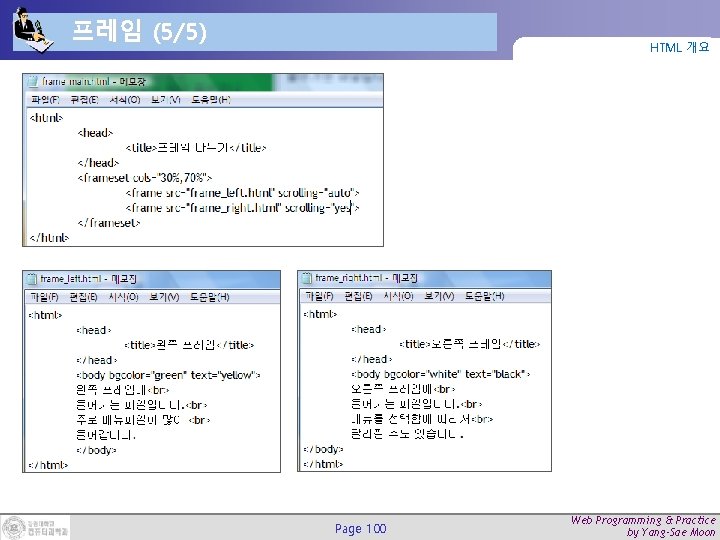
Task: Click opening <html> tag in frame_right.html window
Action: point(320,314)
